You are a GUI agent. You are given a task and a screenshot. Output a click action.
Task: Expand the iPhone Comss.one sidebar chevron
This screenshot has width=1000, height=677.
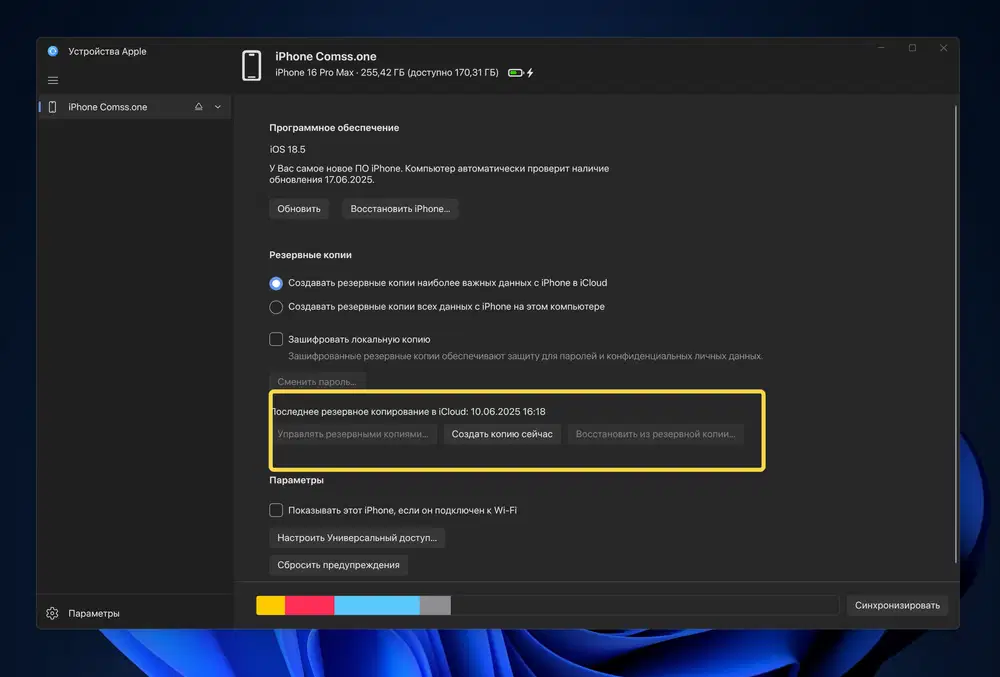217,106
